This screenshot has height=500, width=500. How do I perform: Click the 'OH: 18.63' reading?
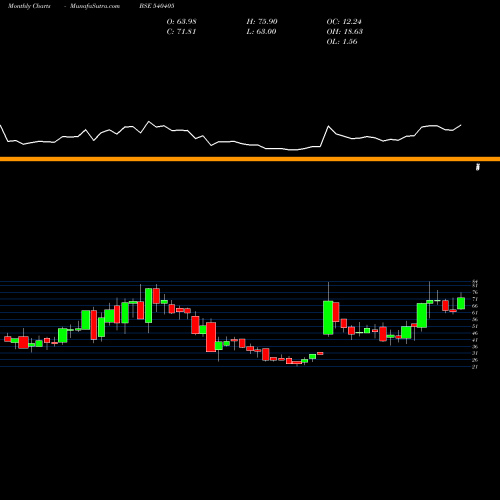pos(345,32)
